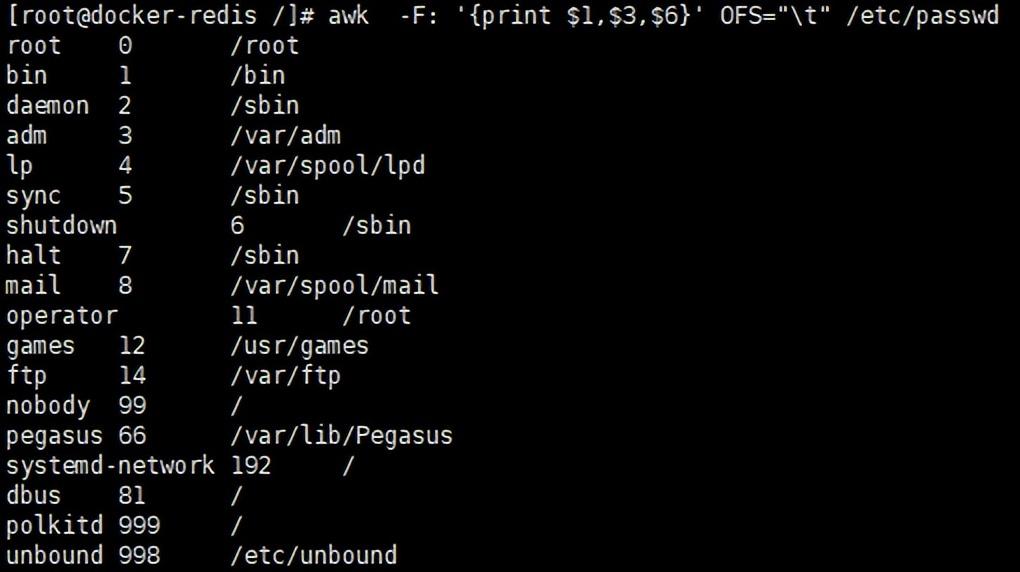The width and height of the screenshot is (1020, 572).
Task: Click the /var/adm directory text
Action: pyautogui.click(x=286, y=135)
